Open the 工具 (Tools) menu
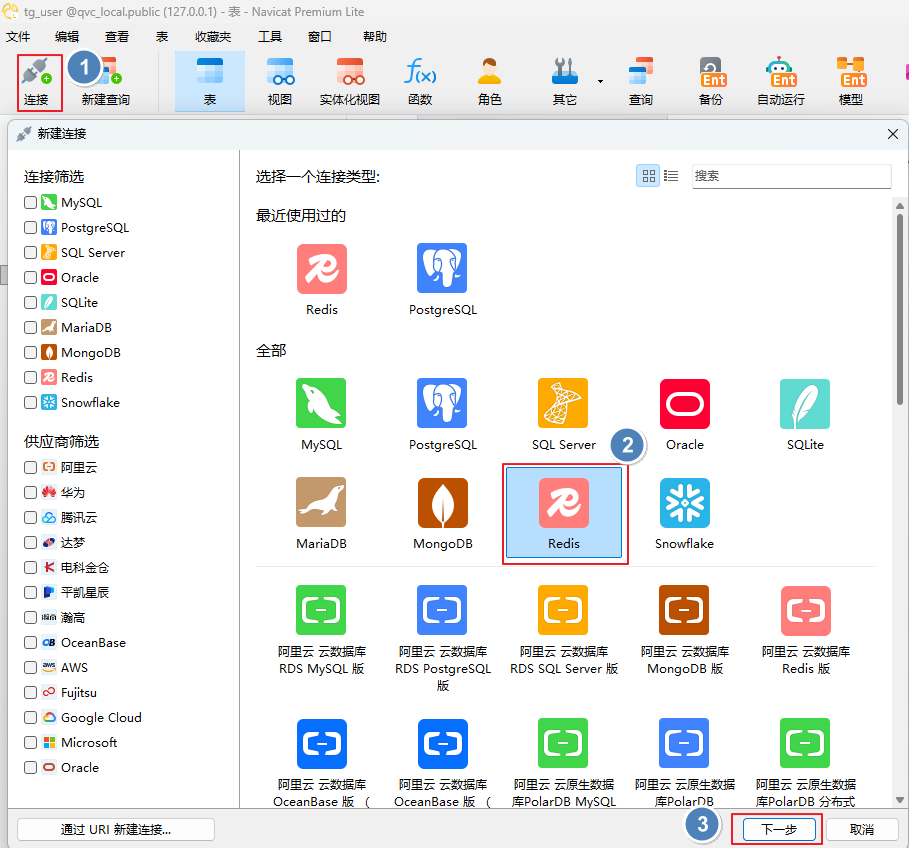 [270, 37]
